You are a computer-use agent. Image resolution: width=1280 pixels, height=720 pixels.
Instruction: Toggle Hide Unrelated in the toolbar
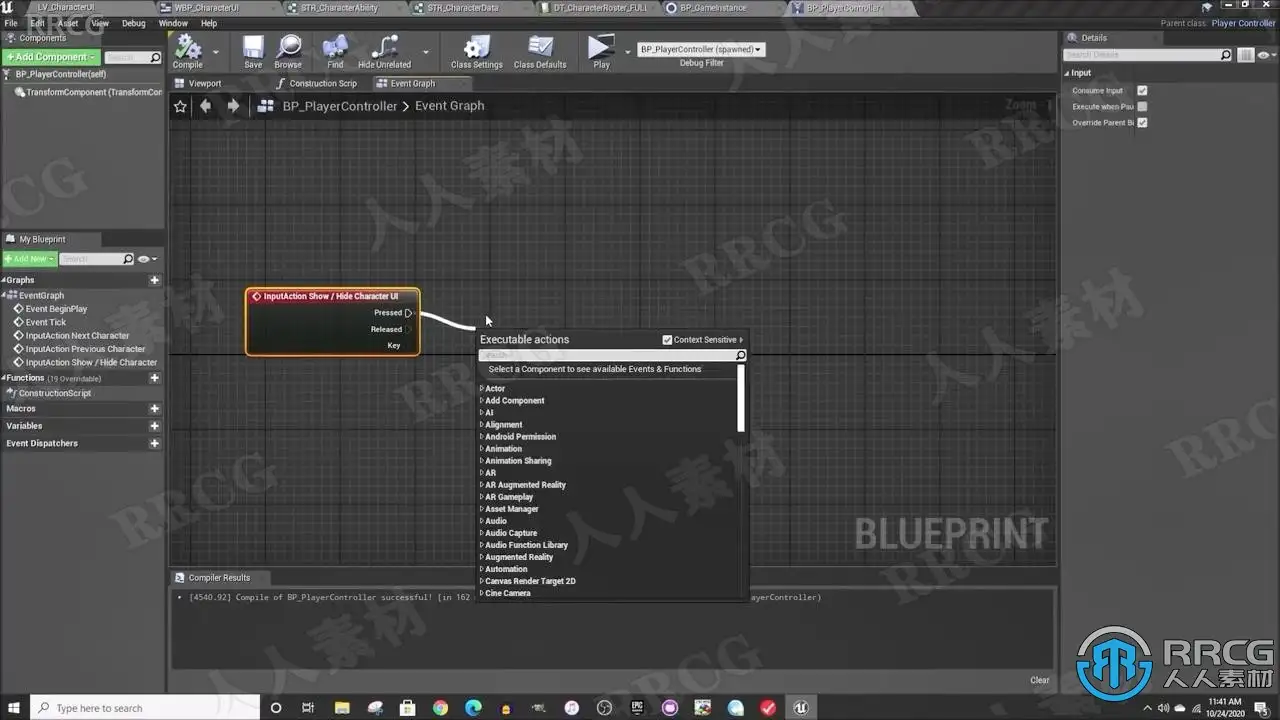(385, 52)
